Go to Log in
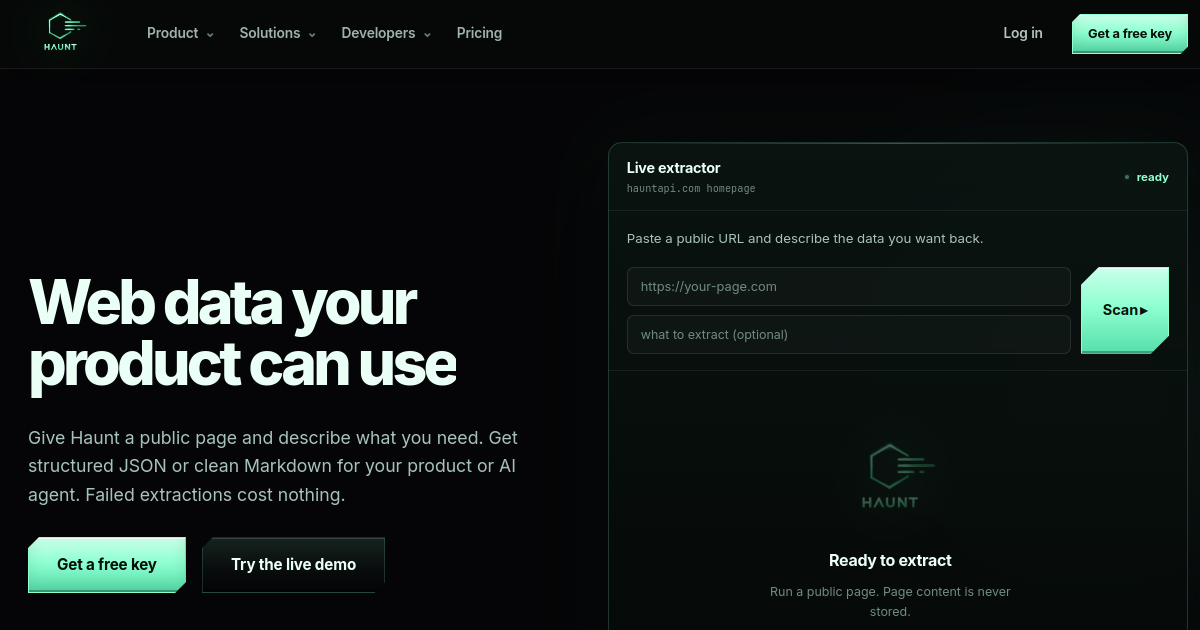 (x=1023, y=33)
